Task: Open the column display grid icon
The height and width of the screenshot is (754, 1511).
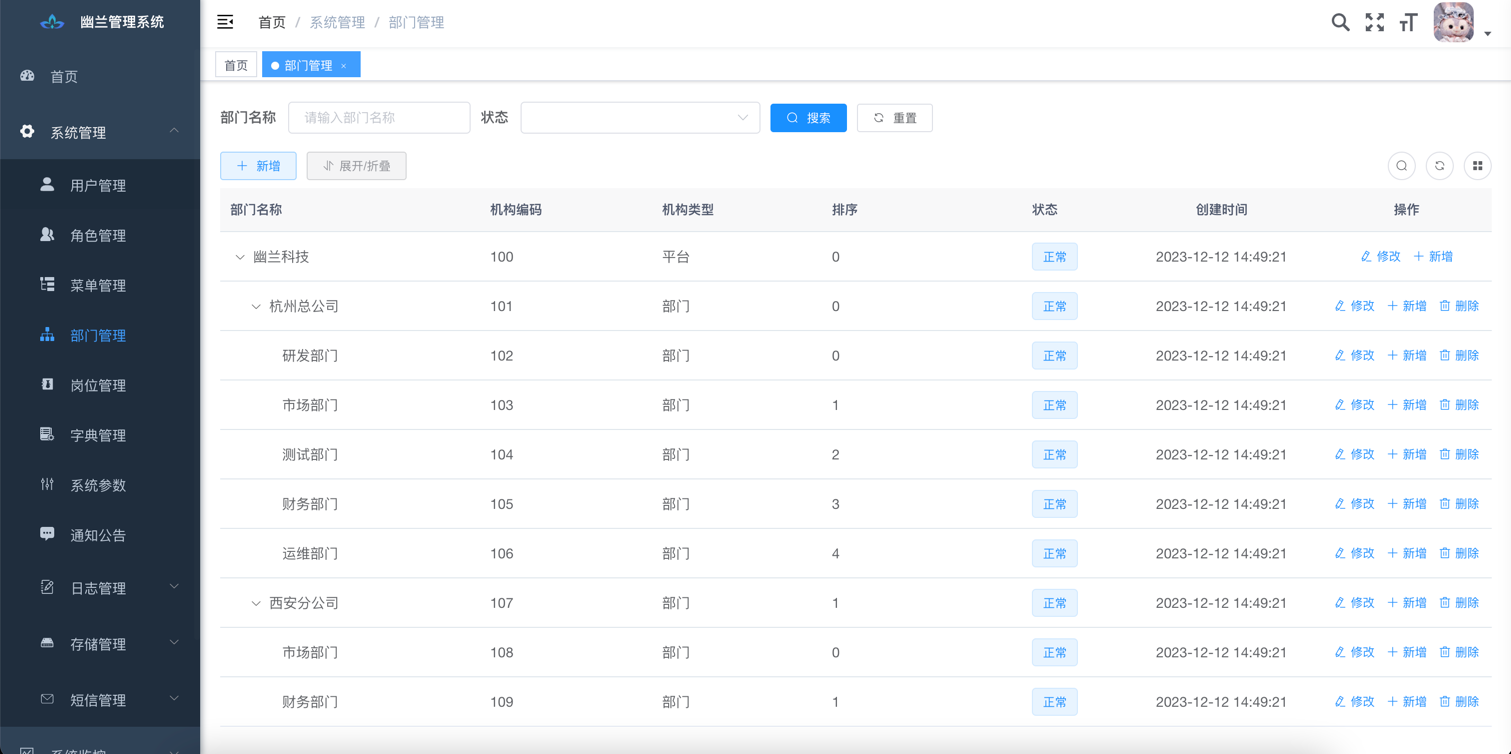Action: click(x=1477, y=166)
